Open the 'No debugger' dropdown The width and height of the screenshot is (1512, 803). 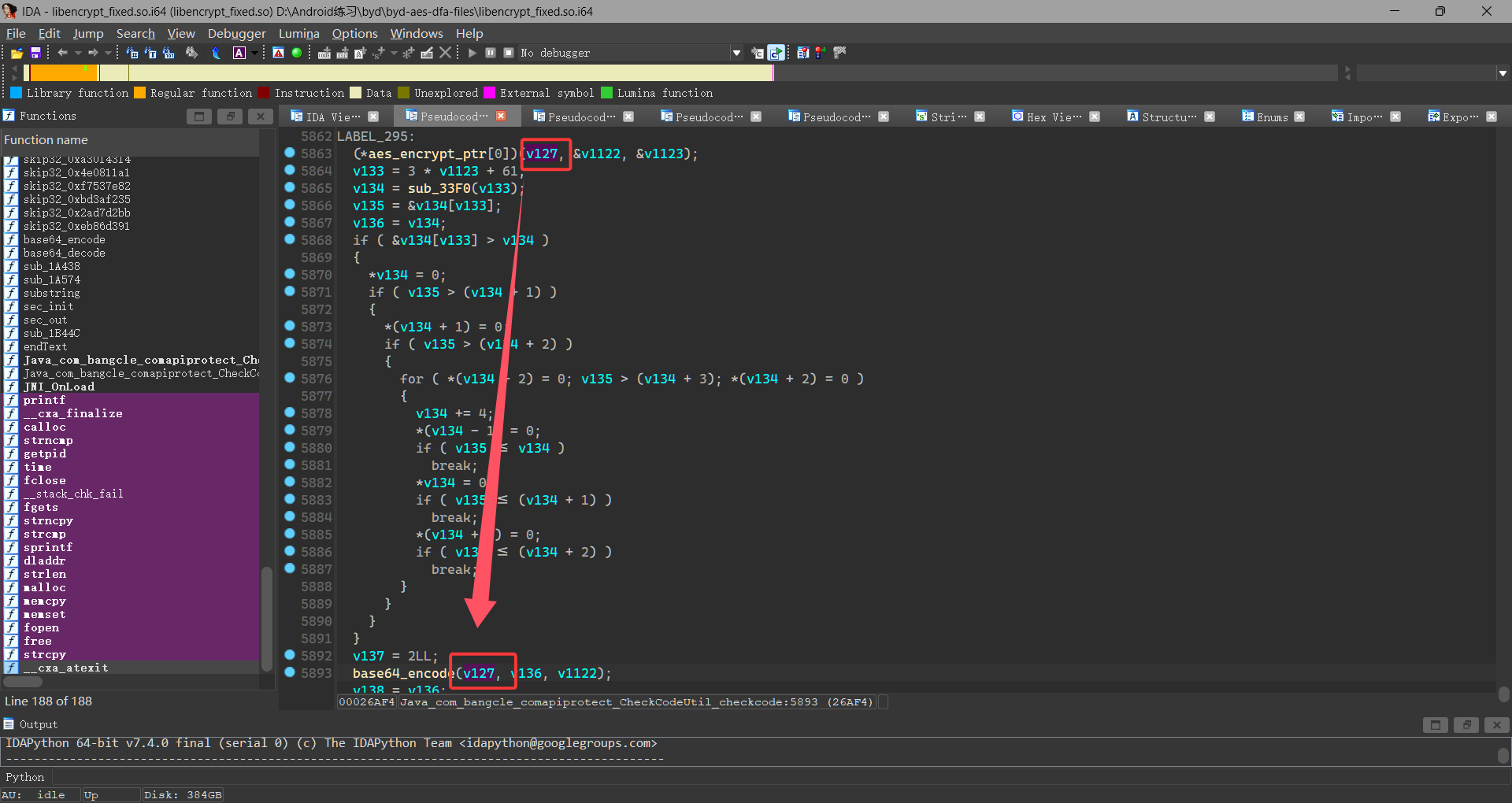click(736, 53)
